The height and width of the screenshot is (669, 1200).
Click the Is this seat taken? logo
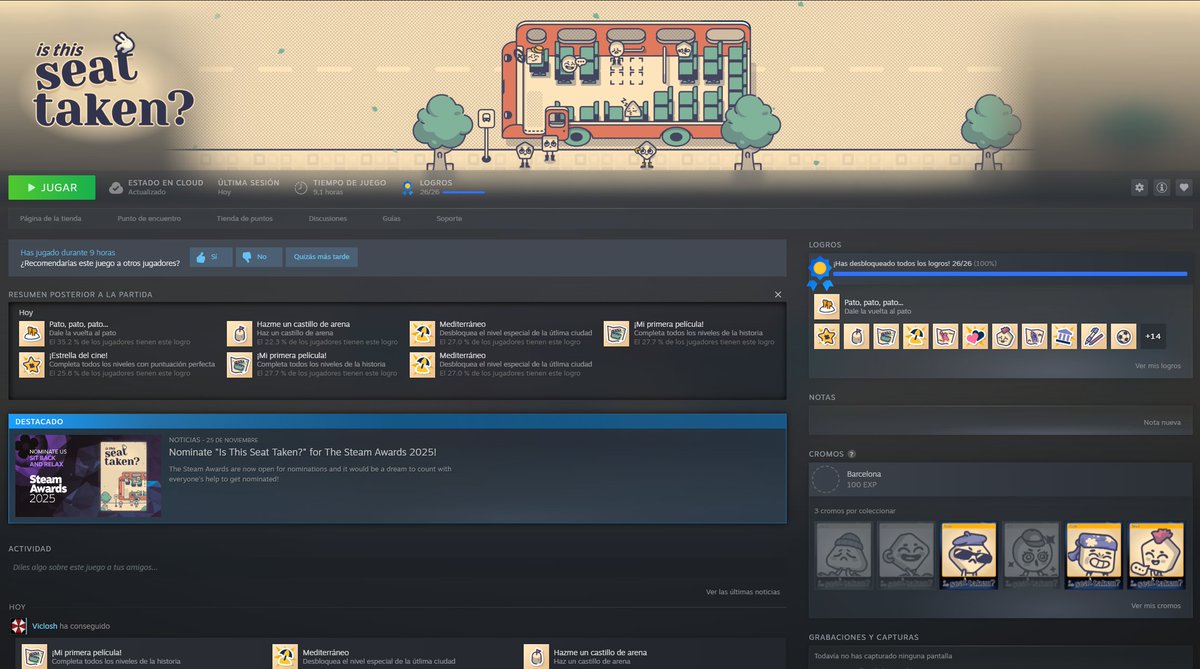114,81
